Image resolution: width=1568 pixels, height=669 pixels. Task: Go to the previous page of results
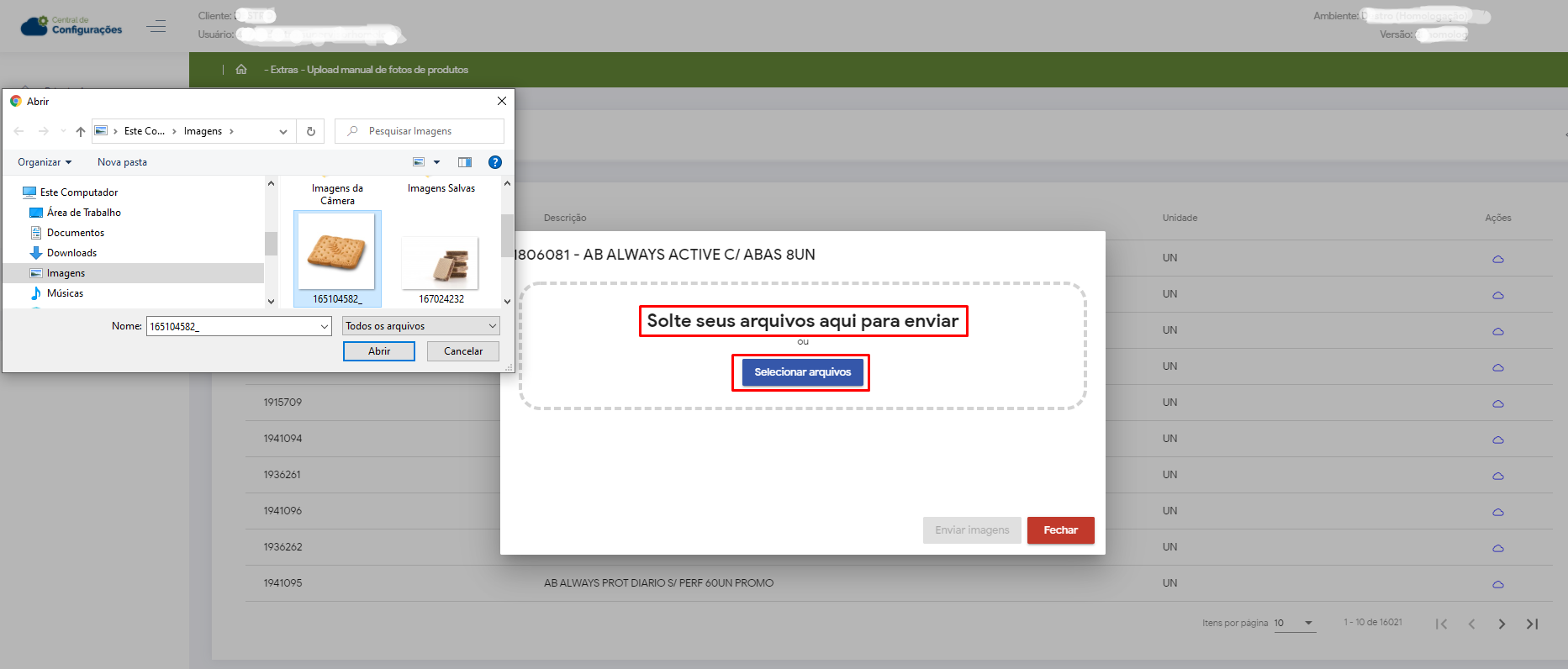pyautogui.click(x=1472, y=624)
